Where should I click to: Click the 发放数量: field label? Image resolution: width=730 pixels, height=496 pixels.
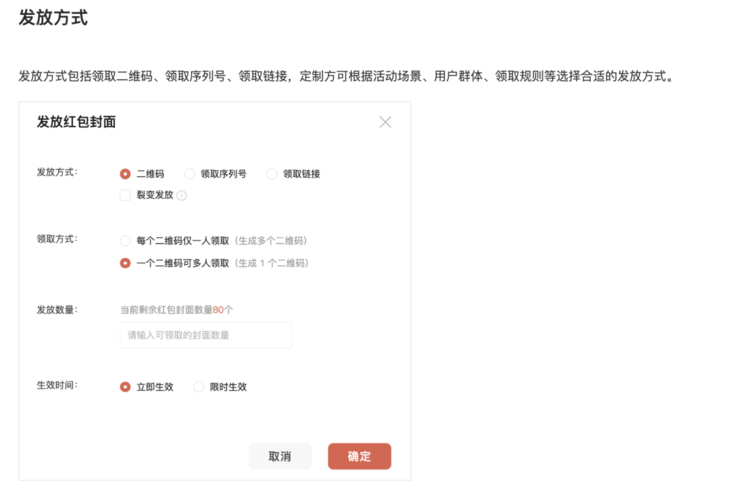57,310
